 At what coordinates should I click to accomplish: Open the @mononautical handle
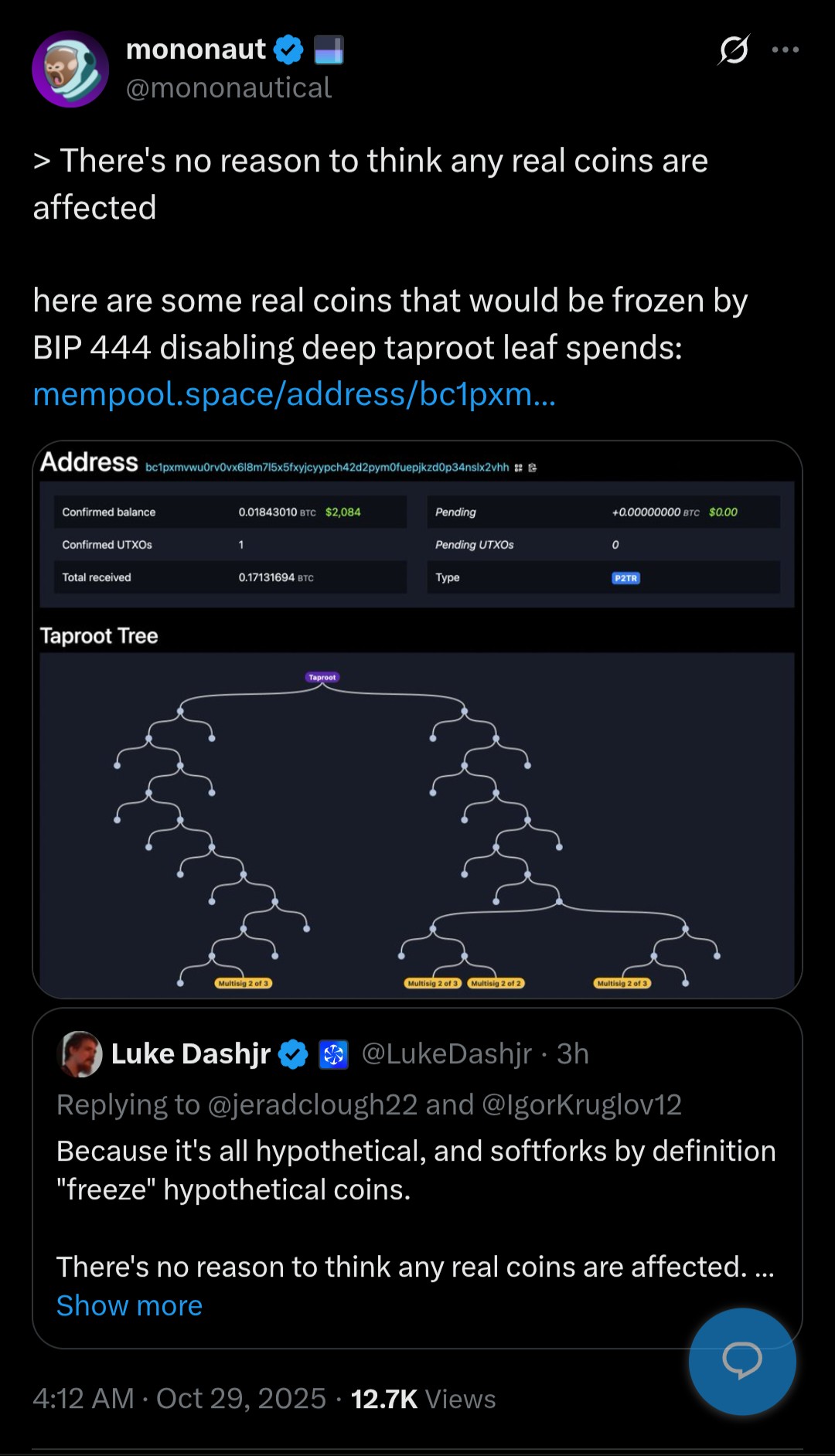(229, 88)
